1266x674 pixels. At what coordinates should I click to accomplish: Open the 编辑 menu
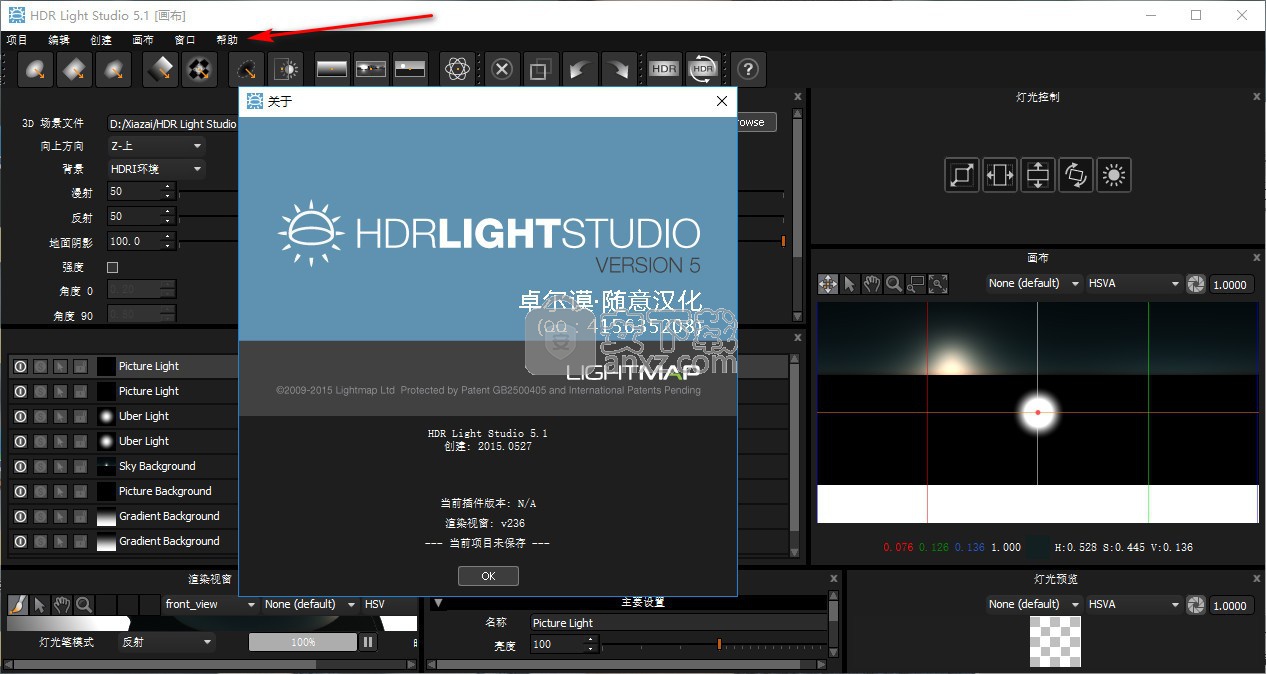[59, 40]
